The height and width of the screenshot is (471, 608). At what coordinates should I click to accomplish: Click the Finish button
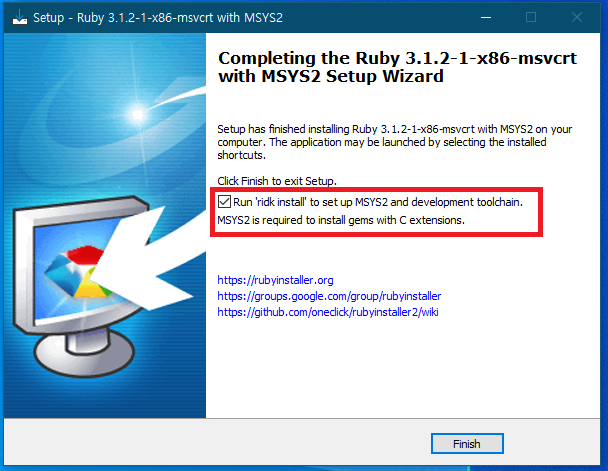pos(467,443)
